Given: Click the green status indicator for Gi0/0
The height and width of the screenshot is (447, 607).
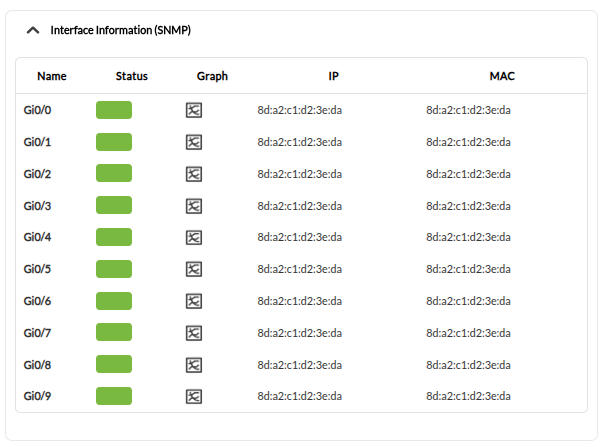Looking at the screenshot, I should (114, 110).
